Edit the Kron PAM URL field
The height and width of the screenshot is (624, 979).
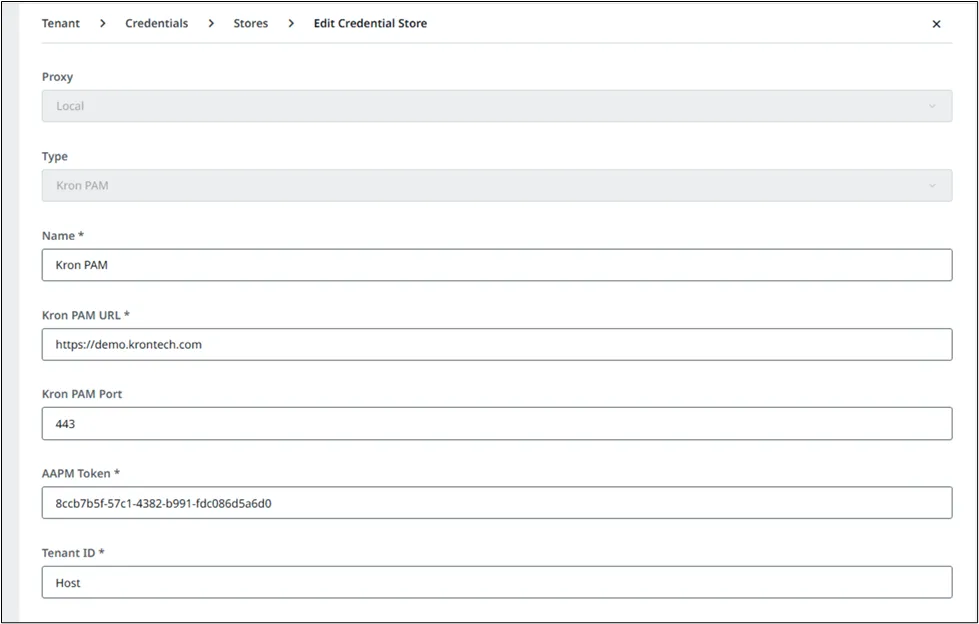pyautogui.click(x=497, y=344)
